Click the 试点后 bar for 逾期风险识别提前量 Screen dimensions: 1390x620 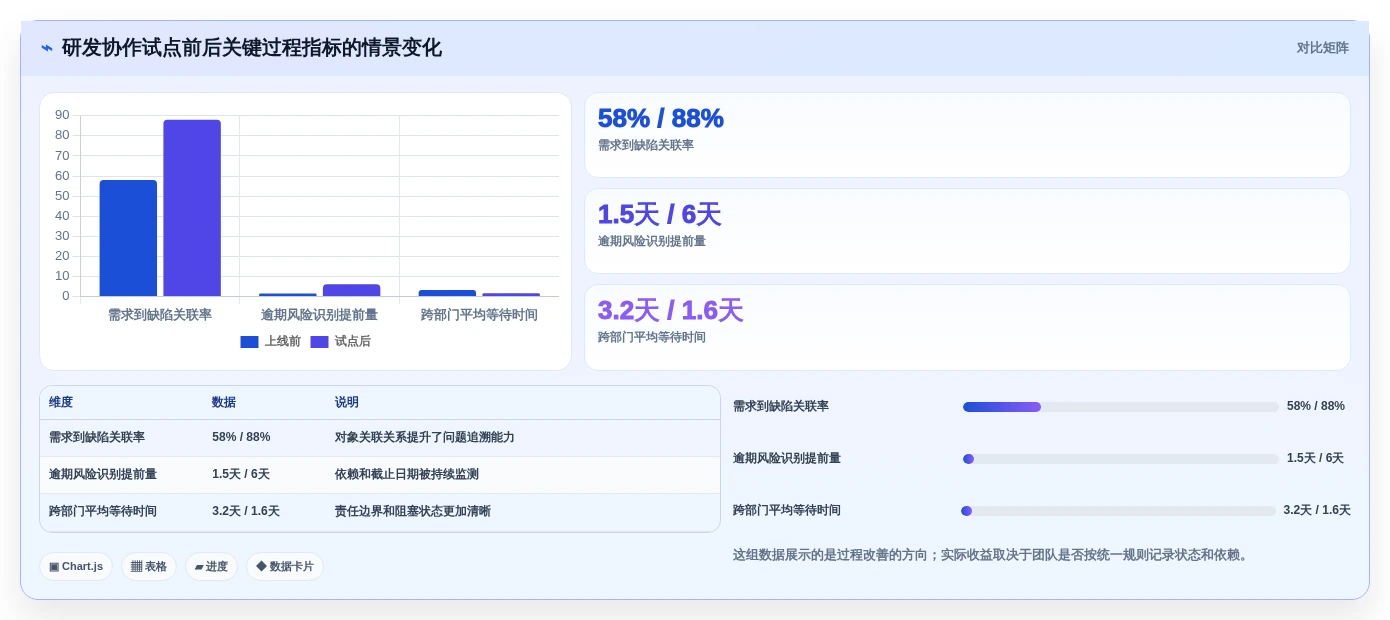pos(351,290)
